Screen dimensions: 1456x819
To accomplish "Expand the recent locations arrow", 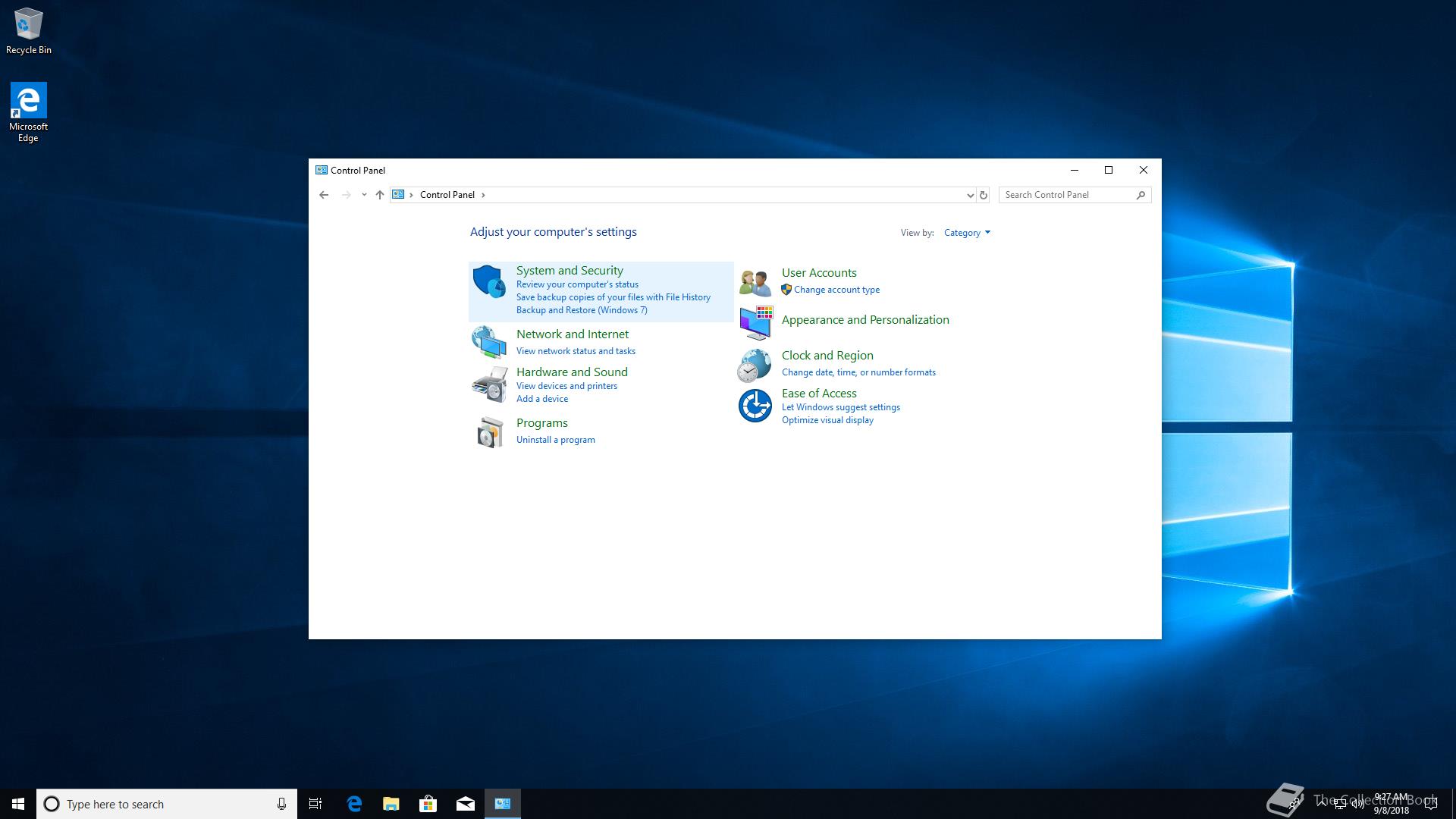I will tap(364, 195).
